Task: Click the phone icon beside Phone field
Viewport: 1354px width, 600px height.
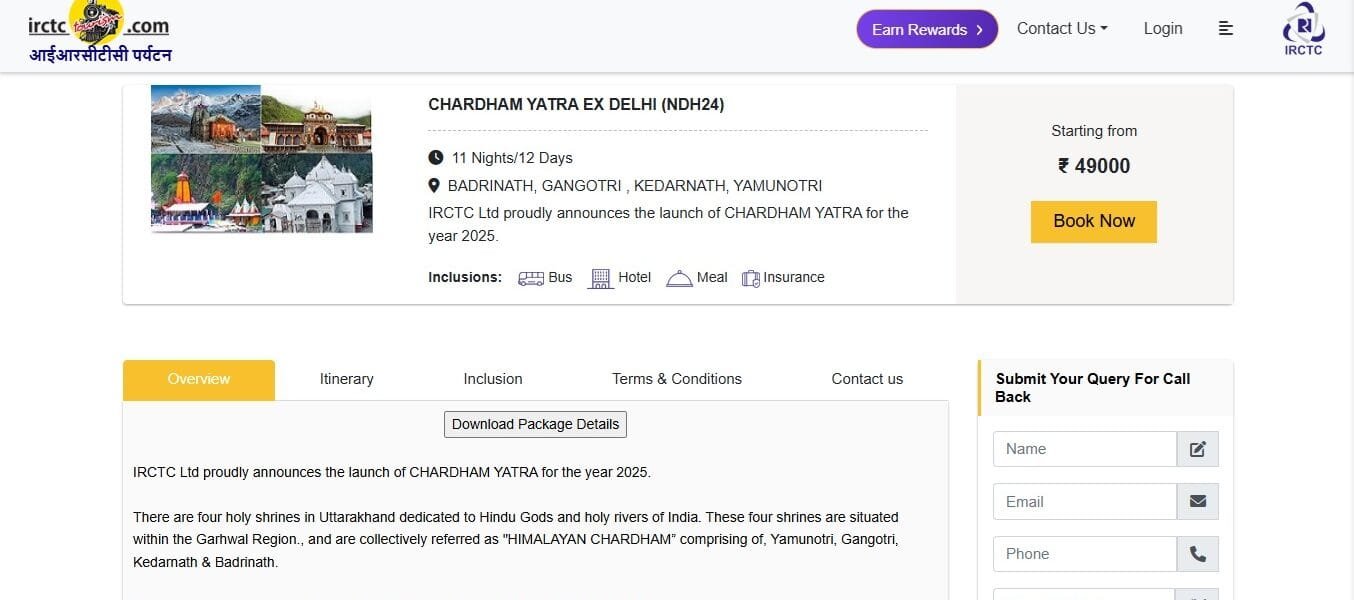Action: [x=1198, y=553]
